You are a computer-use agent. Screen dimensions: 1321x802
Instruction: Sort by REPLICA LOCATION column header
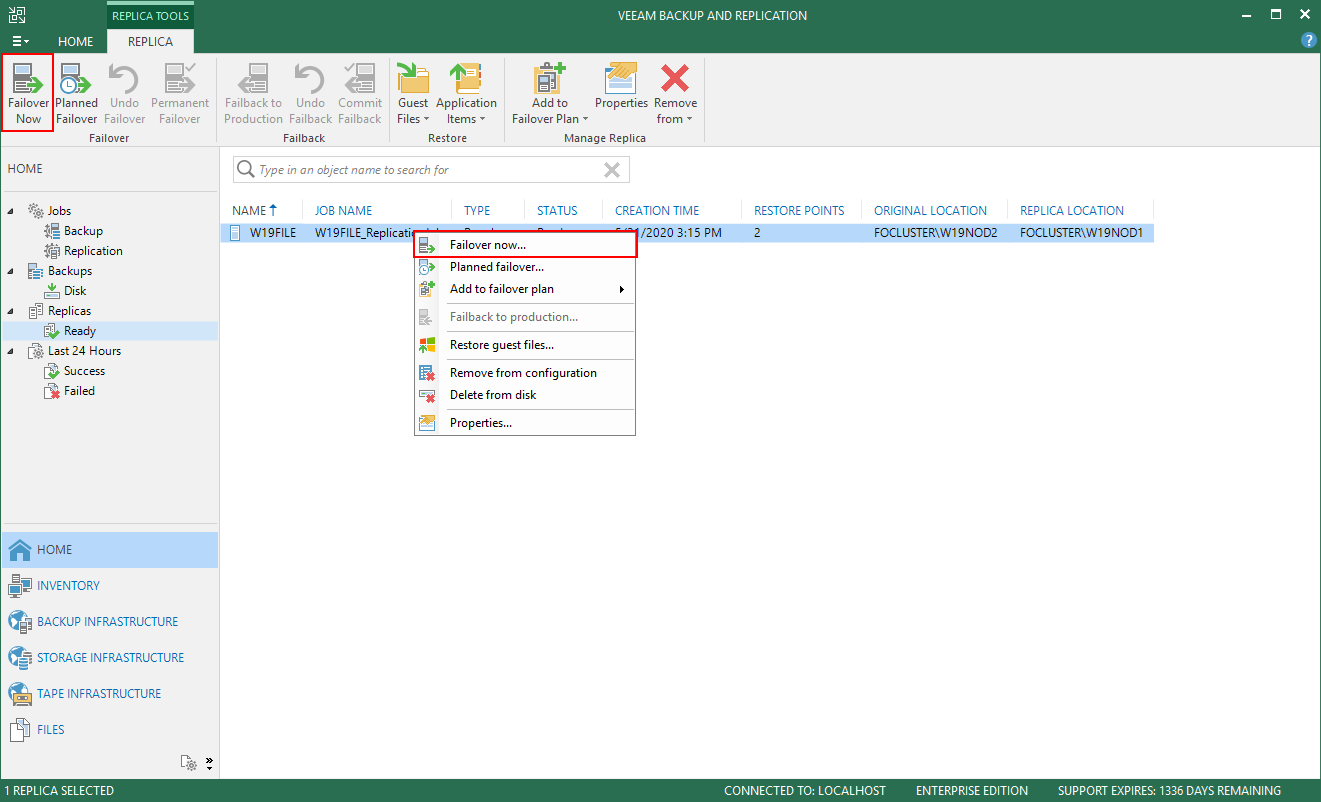pyautogui.click(x=1072, y=210)
